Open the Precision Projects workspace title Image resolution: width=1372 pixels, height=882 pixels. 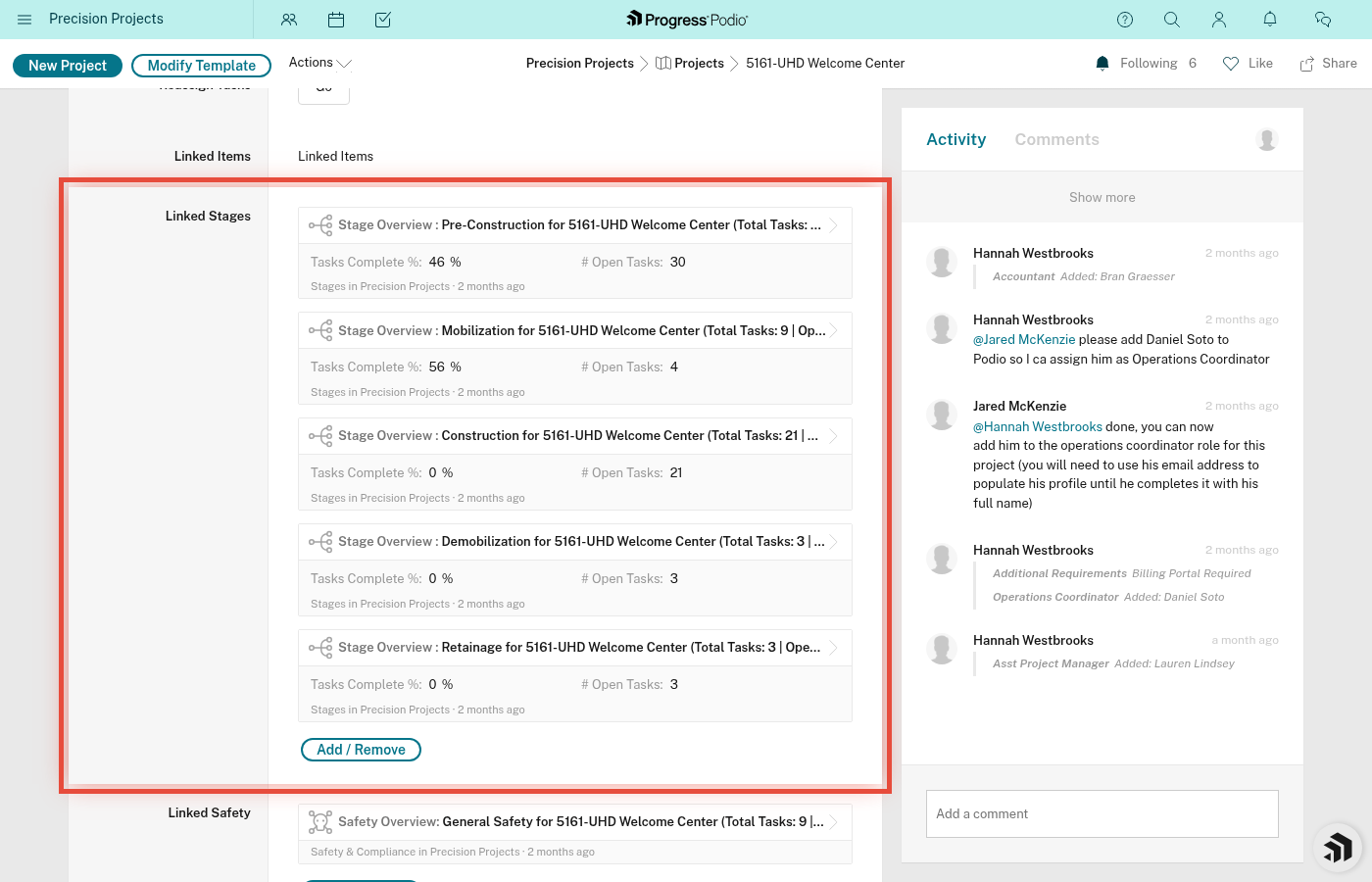(x=106, y=20)
